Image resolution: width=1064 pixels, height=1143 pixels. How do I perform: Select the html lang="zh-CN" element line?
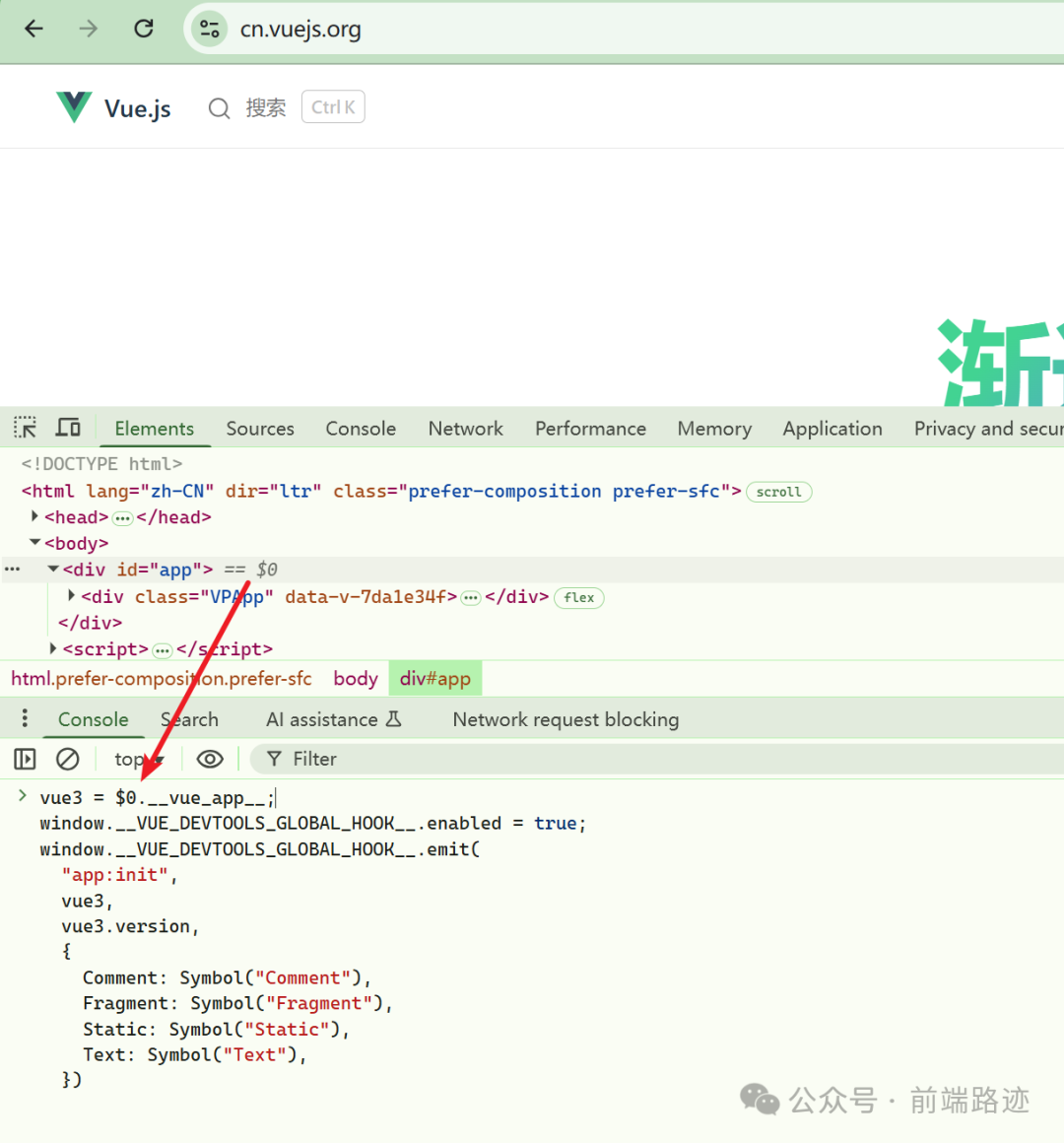[381, 492]
